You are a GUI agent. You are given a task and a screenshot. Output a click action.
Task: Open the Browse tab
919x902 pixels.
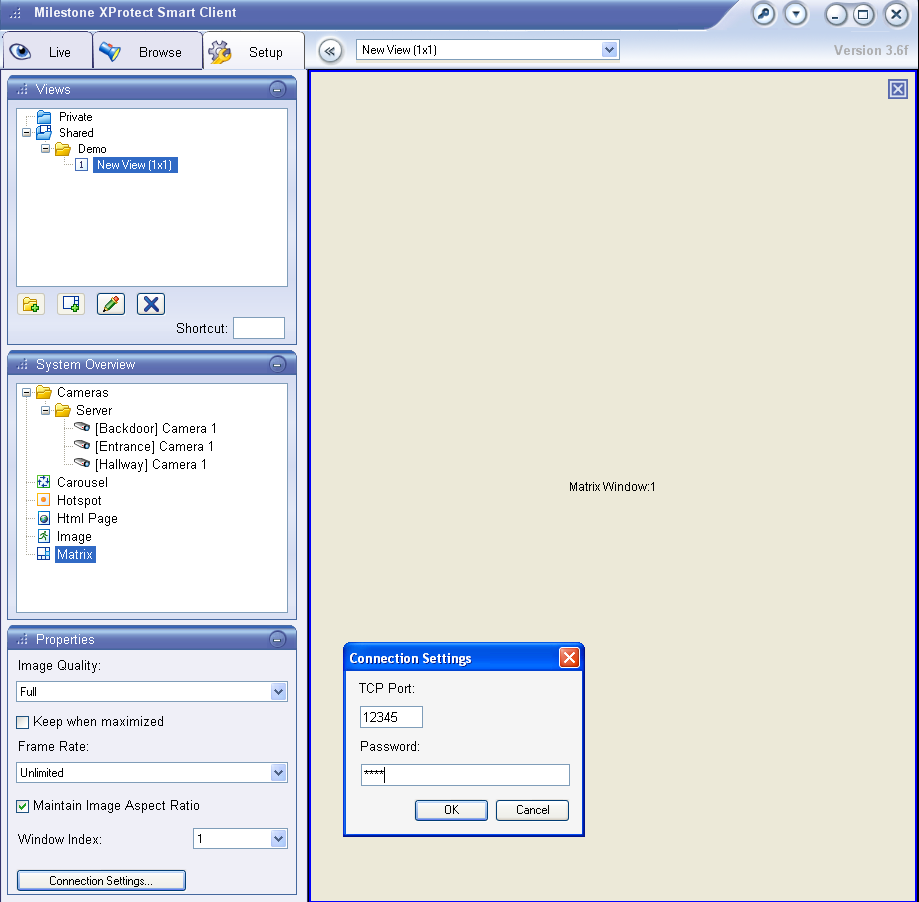point(147,52)
